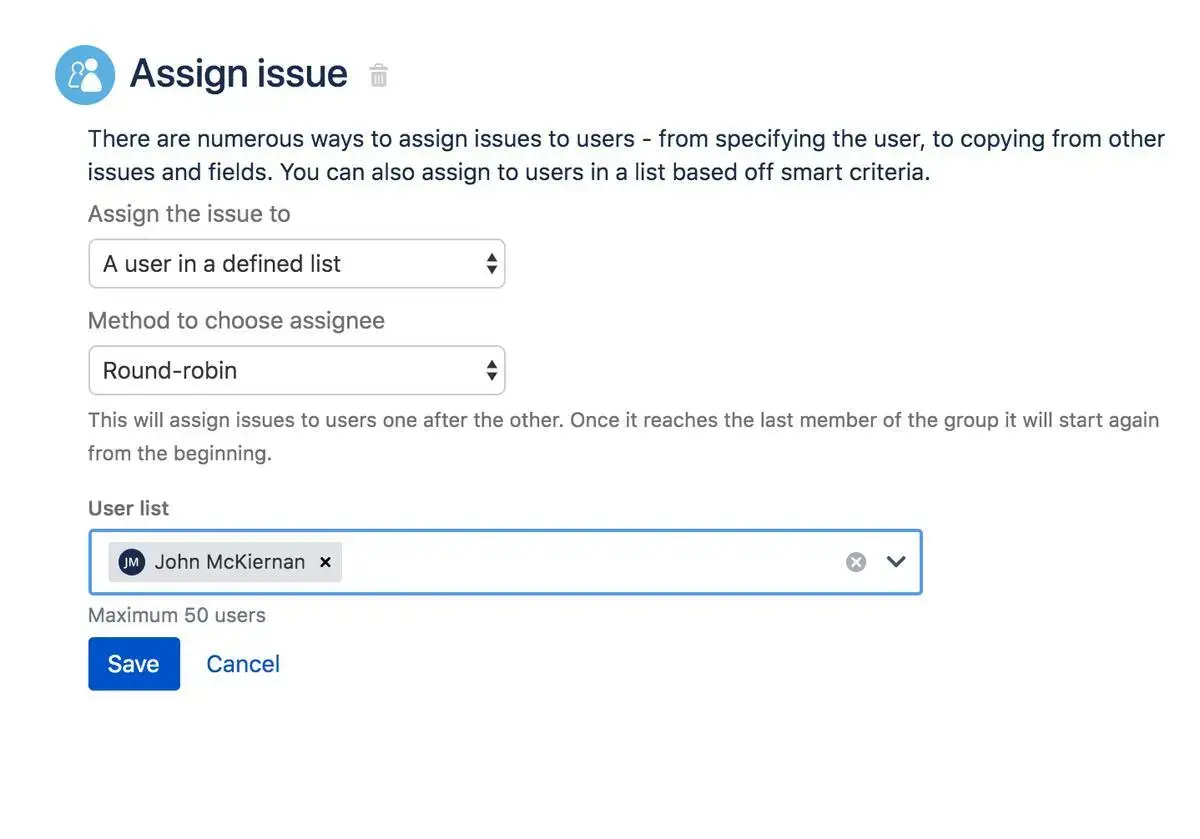Click the 'Assign issue' heading

pyautogui.click(x=238, y=74)
